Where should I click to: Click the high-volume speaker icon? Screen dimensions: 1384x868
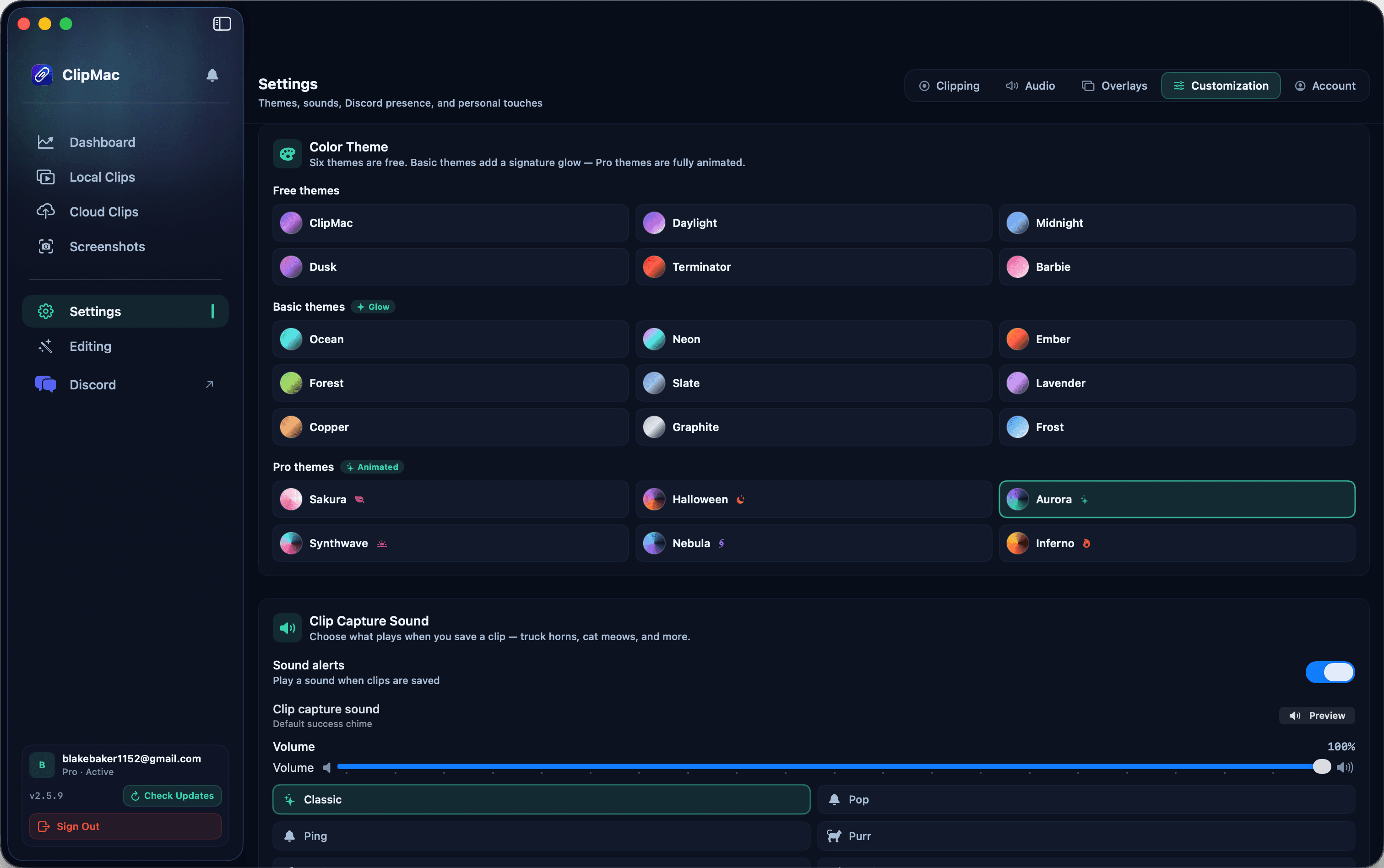point(1345,767)
